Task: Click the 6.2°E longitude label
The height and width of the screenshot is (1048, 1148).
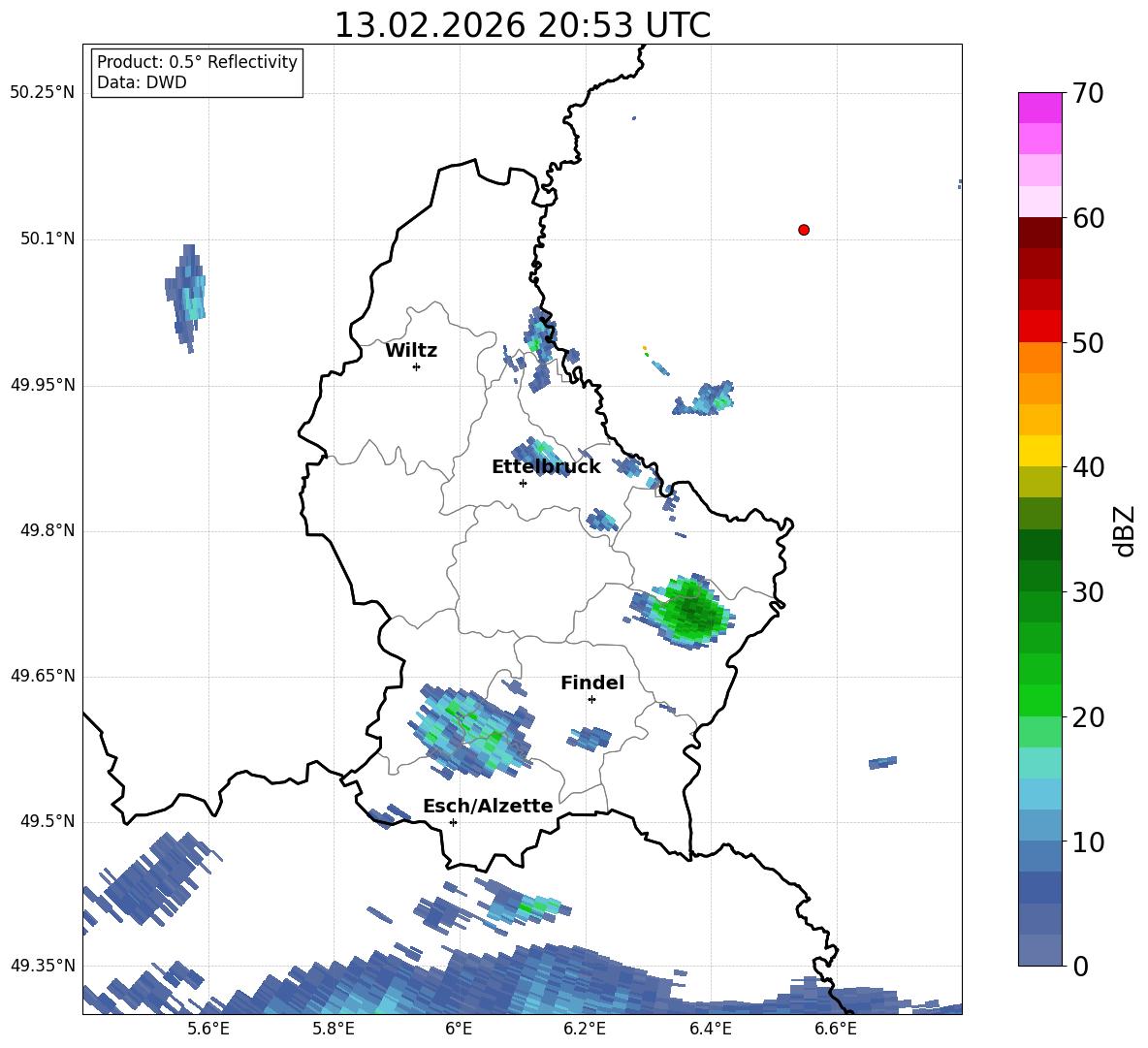Action: [585, 1029]
